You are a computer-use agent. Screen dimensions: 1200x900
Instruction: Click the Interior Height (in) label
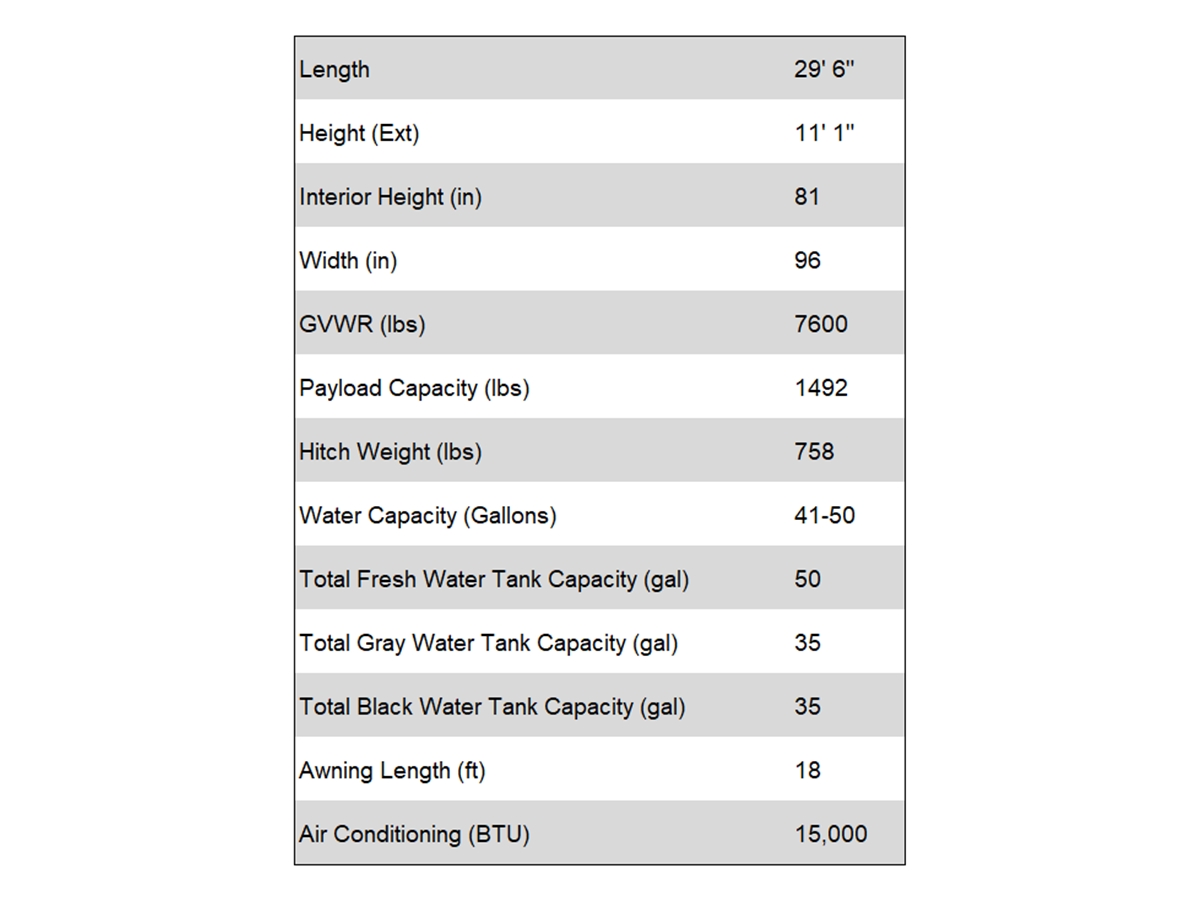click(390, 198)
